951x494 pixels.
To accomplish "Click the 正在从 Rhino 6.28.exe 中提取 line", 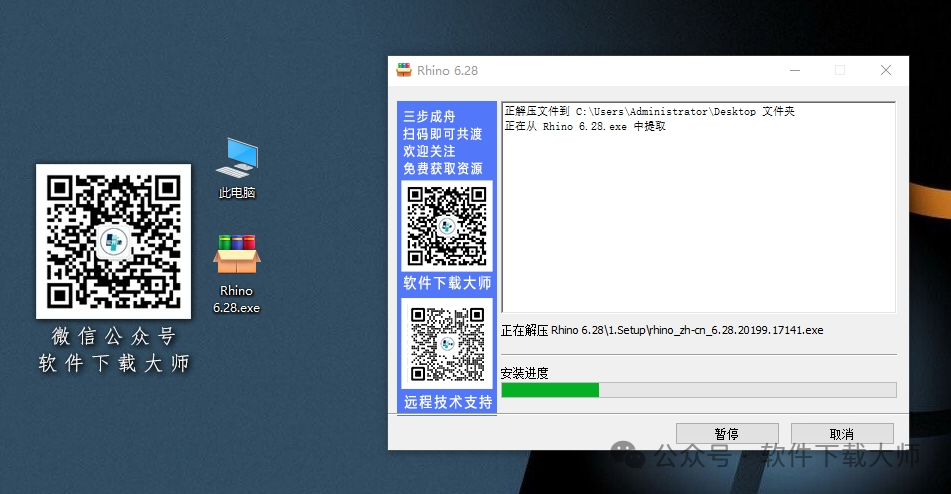I will pyautogui.click(x=585, y=126).
